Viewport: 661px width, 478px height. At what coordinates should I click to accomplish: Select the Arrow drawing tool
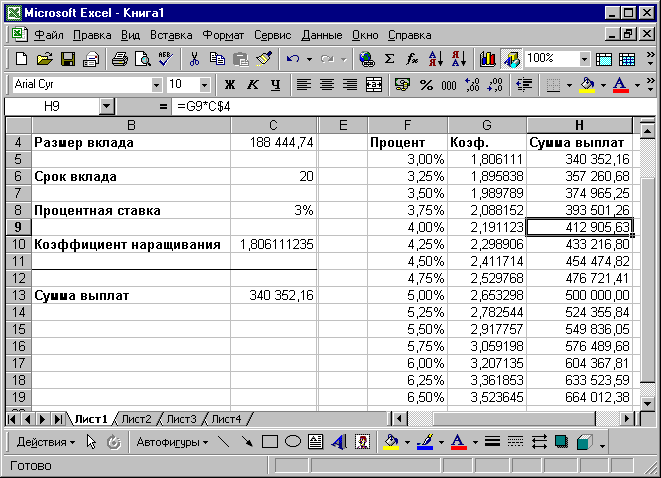click(247, 442)
